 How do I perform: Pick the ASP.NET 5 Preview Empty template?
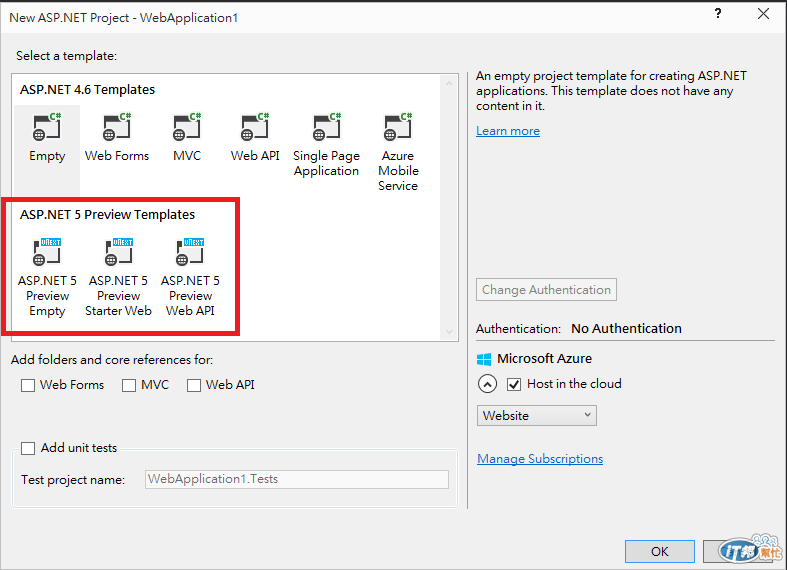(x=47, y=277)
